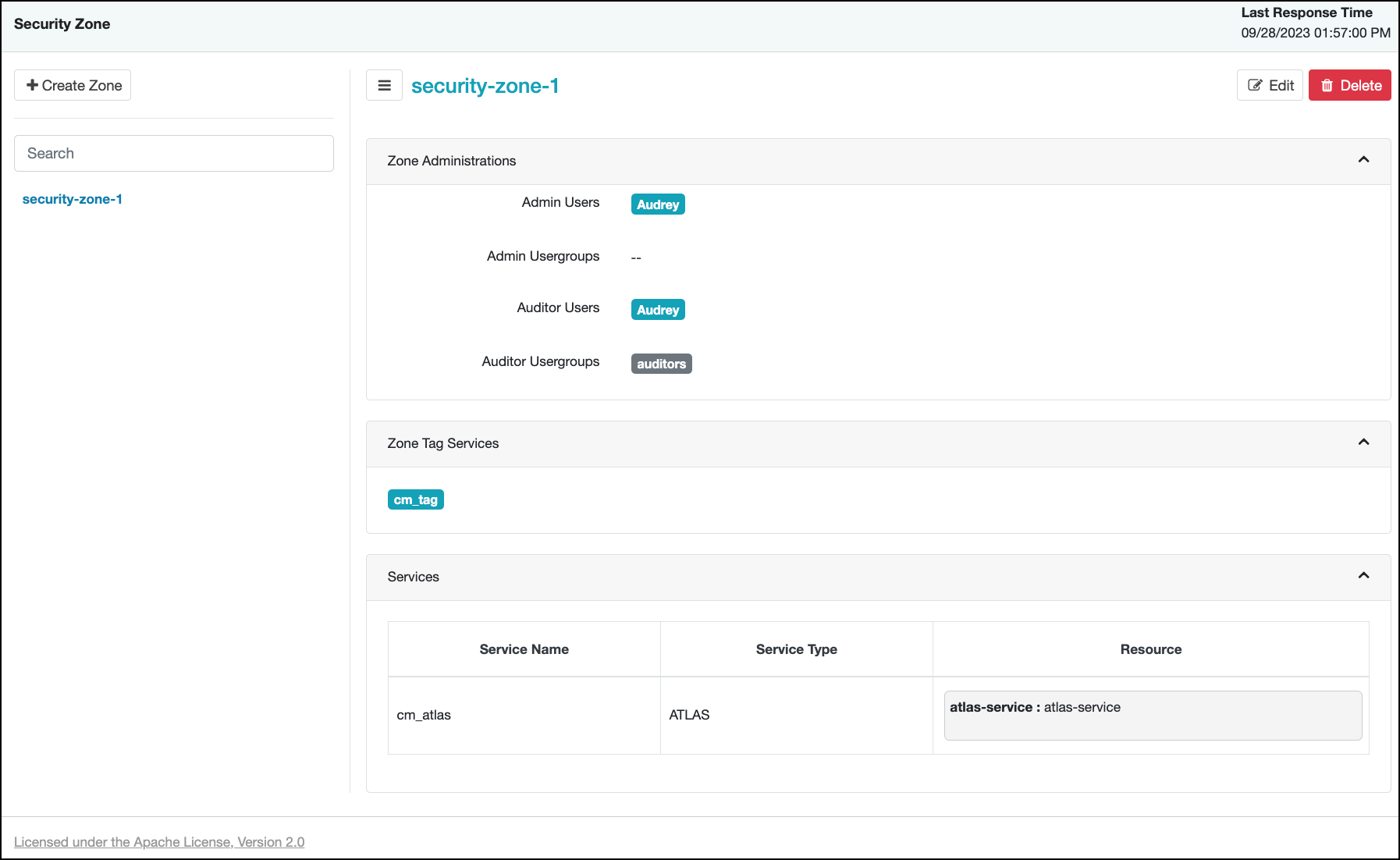
Task: Delete the security zone
Action: [x=1349, y=86]
